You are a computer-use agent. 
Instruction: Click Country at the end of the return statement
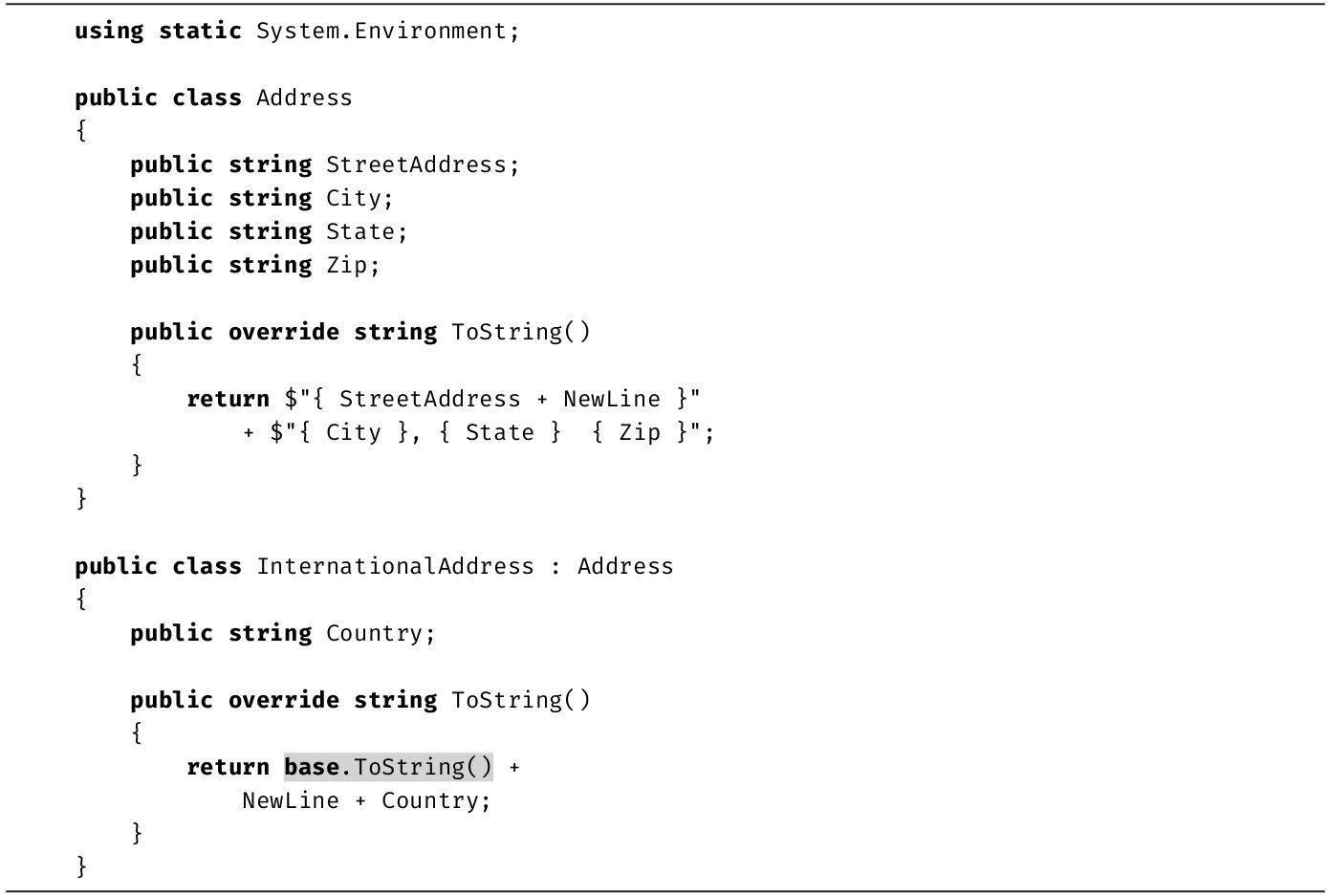pos(428,800)
